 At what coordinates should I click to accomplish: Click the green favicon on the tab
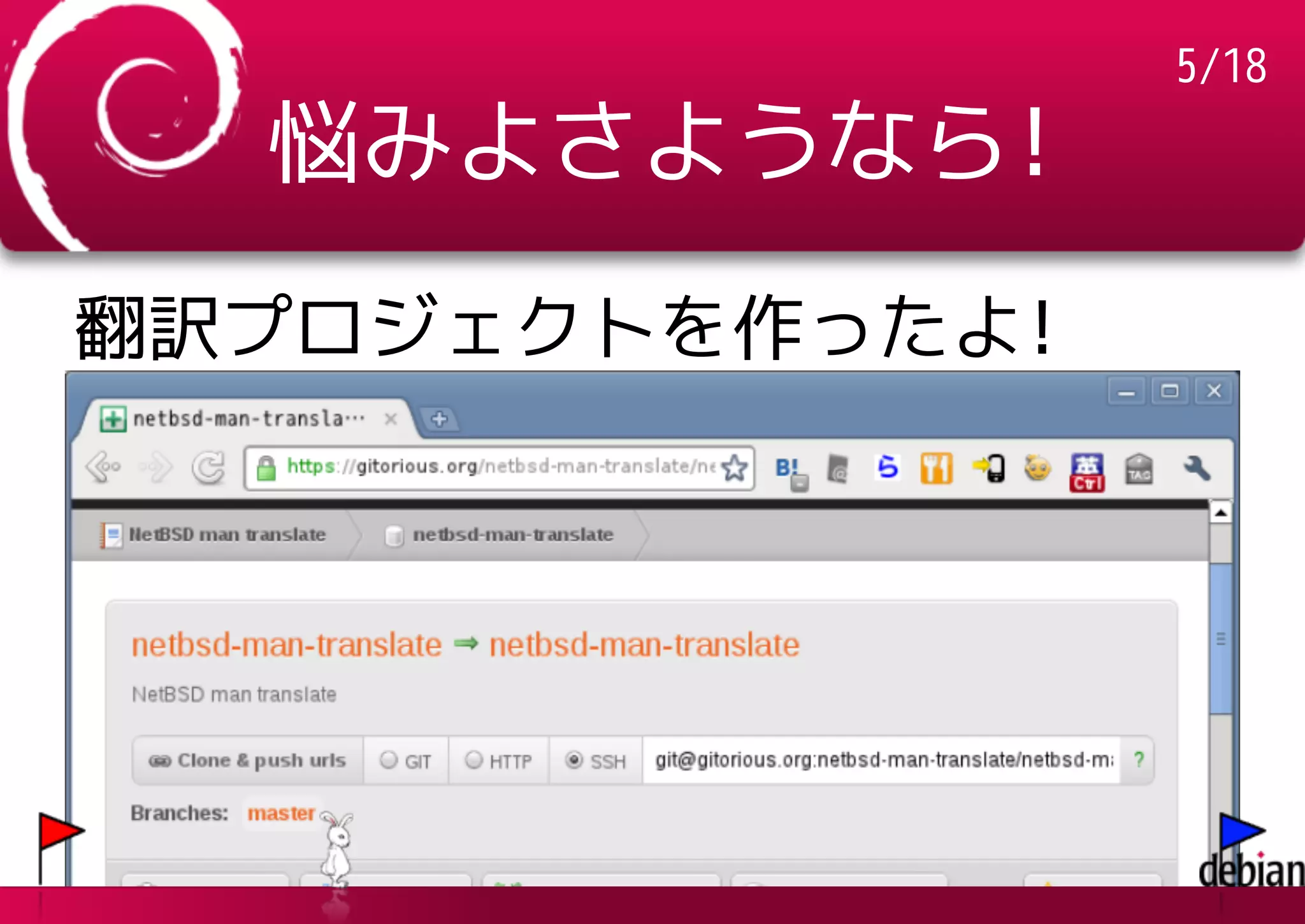(113, 419)
